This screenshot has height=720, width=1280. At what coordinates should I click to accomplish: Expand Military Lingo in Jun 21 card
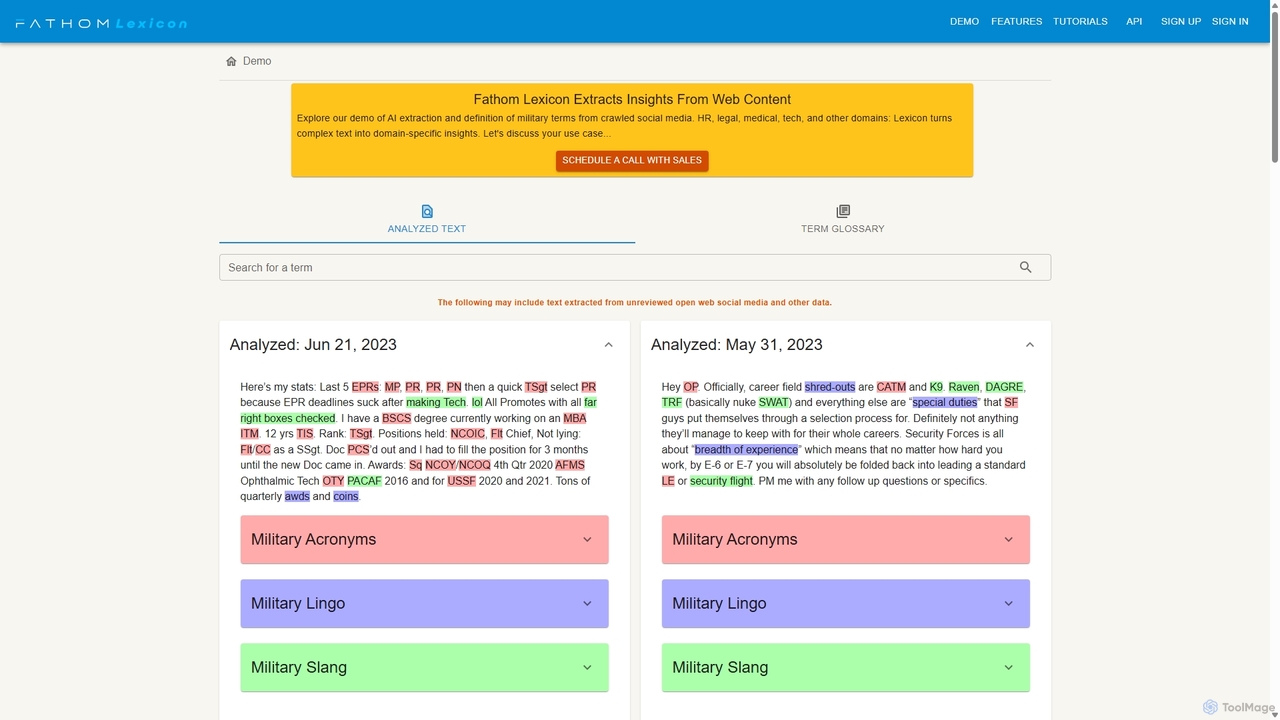click(x=424, y=603)
